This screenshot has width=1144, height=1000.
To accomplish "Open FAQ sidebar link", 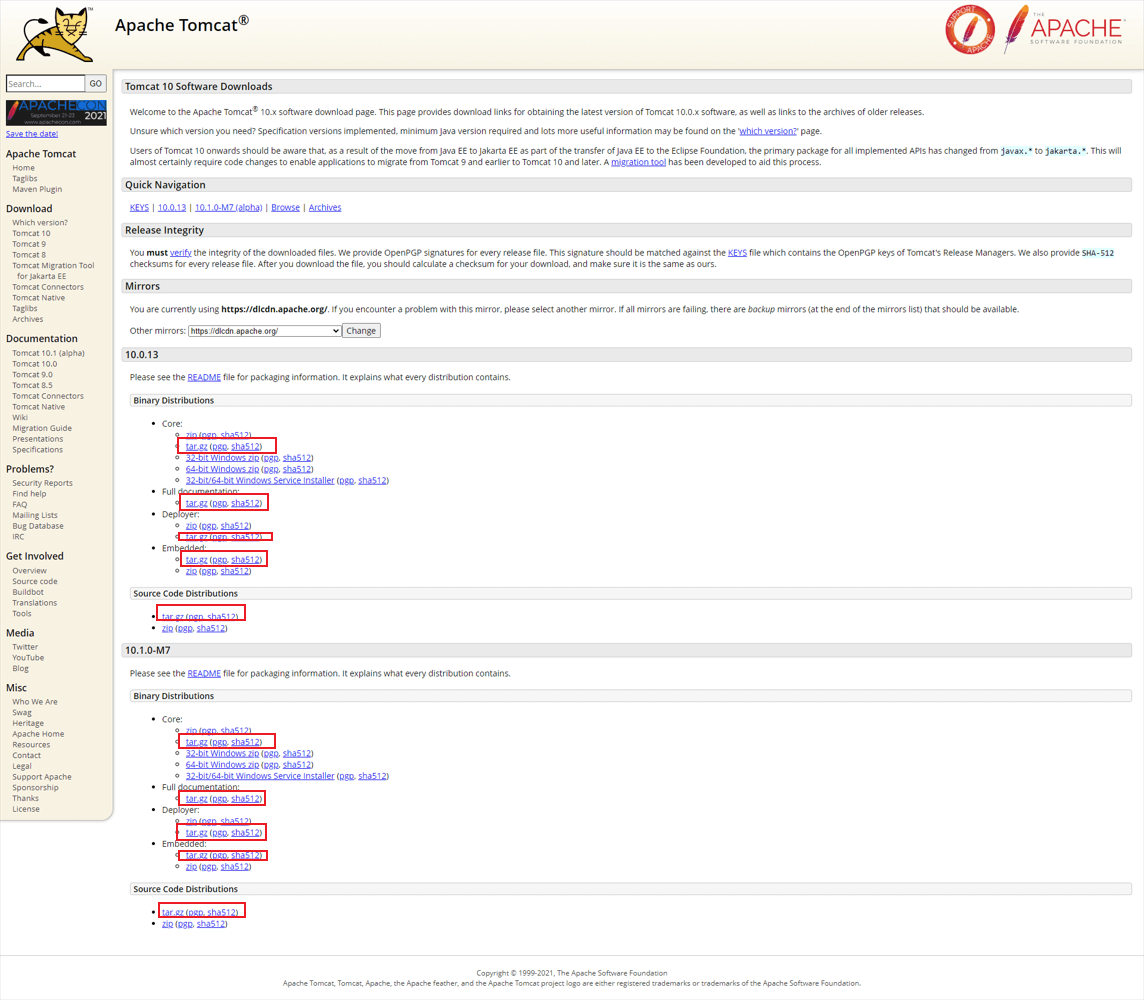I will (x=20, y=504).
